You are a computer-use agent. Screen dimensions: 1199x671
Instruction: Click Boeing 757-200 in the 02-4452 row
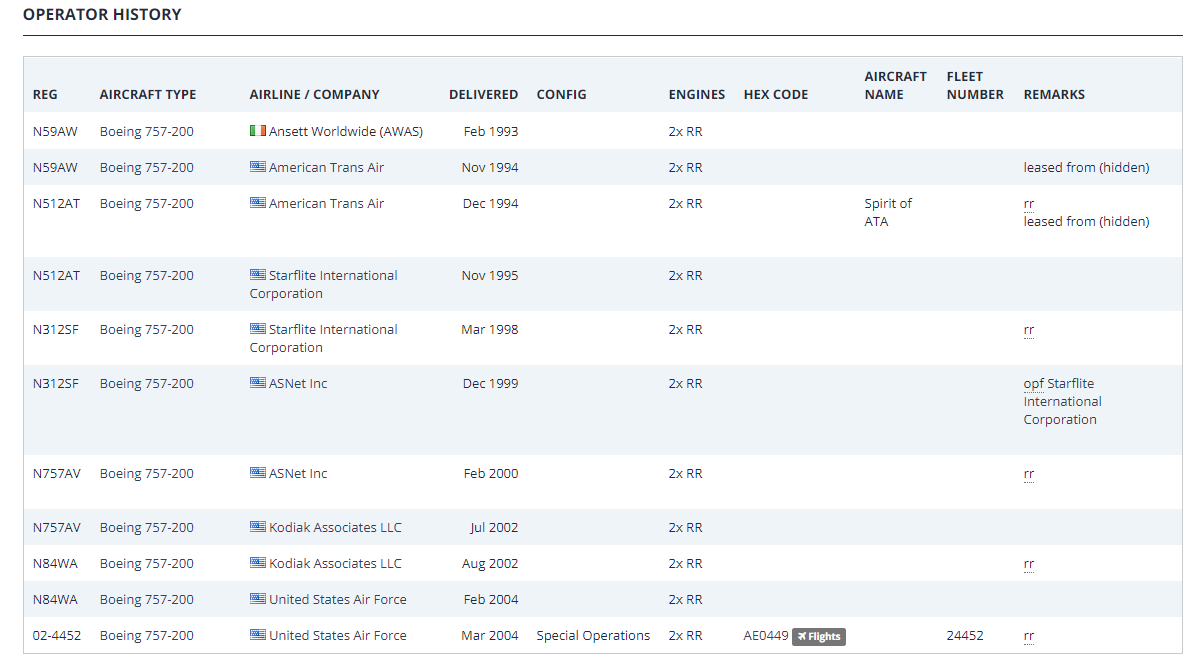(x=147, y=635)
